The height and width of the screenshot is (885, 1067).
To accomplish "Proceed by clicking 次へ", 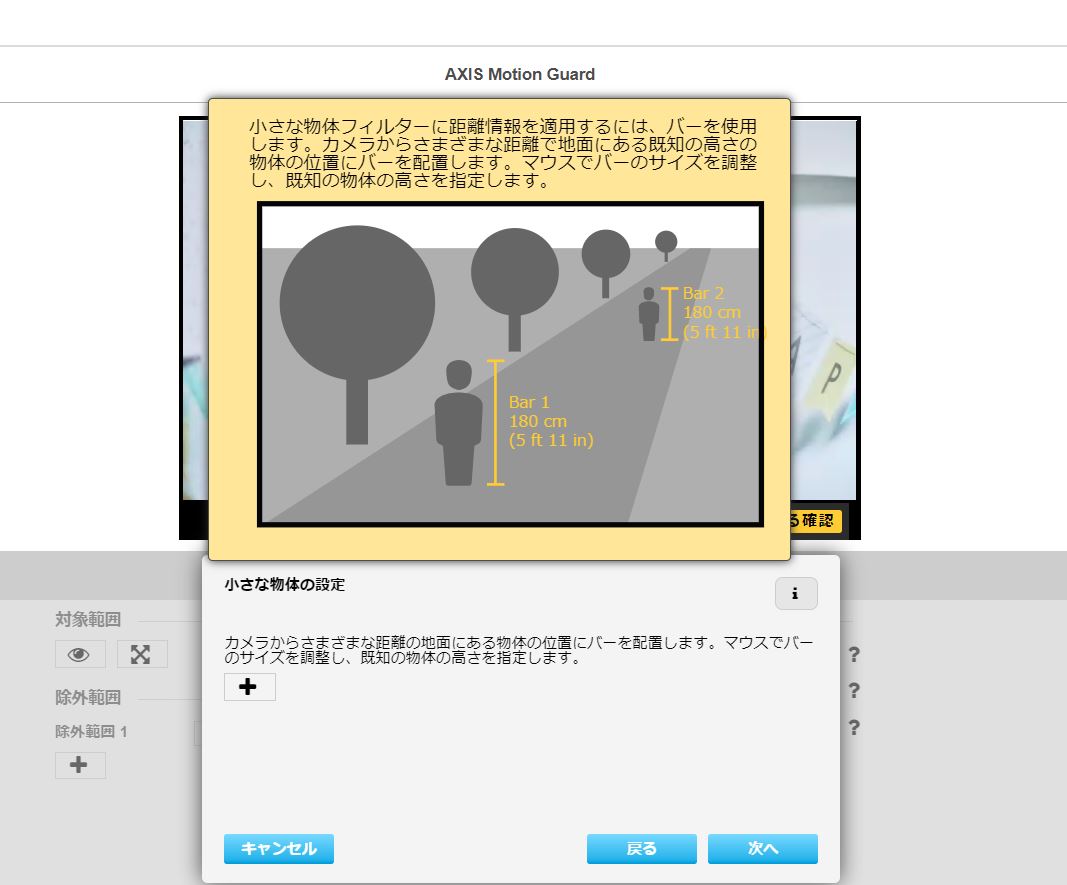I will pyautogui.click(x=762, y=848).
